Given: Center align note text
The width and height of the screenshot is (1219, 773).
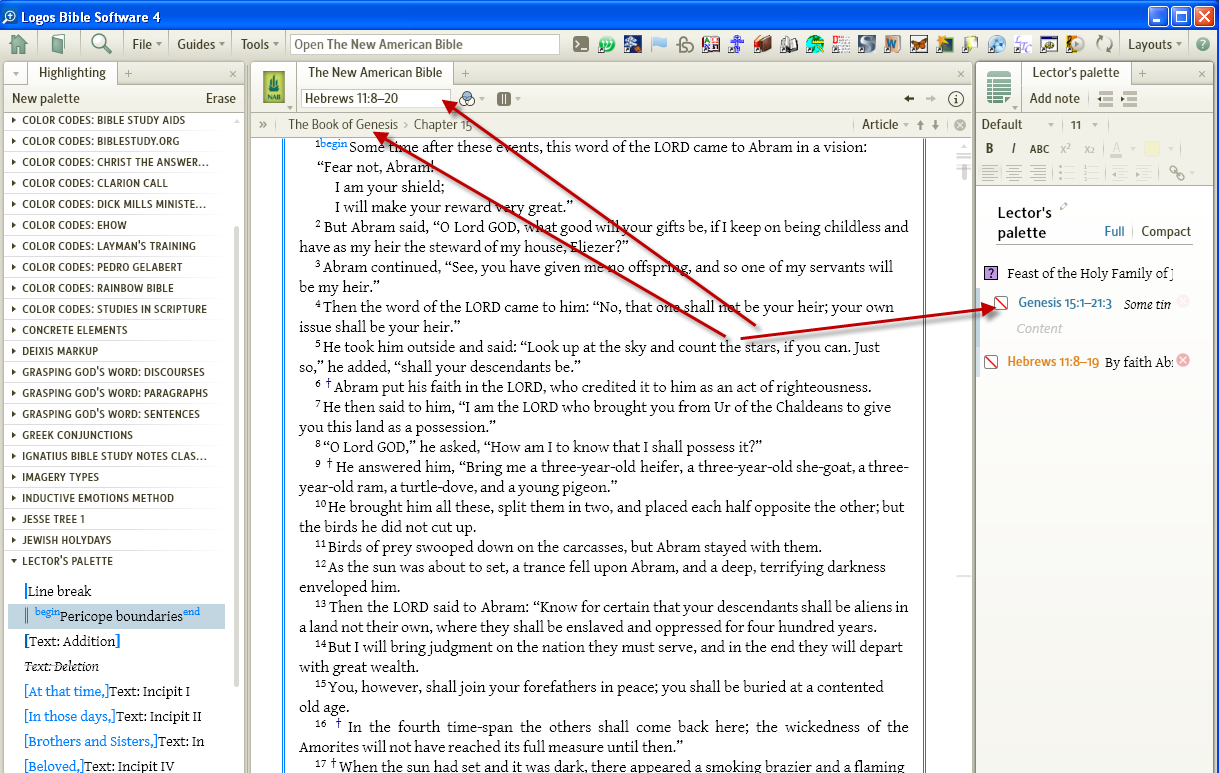Looking at the screenshot, I should 1014,173.
